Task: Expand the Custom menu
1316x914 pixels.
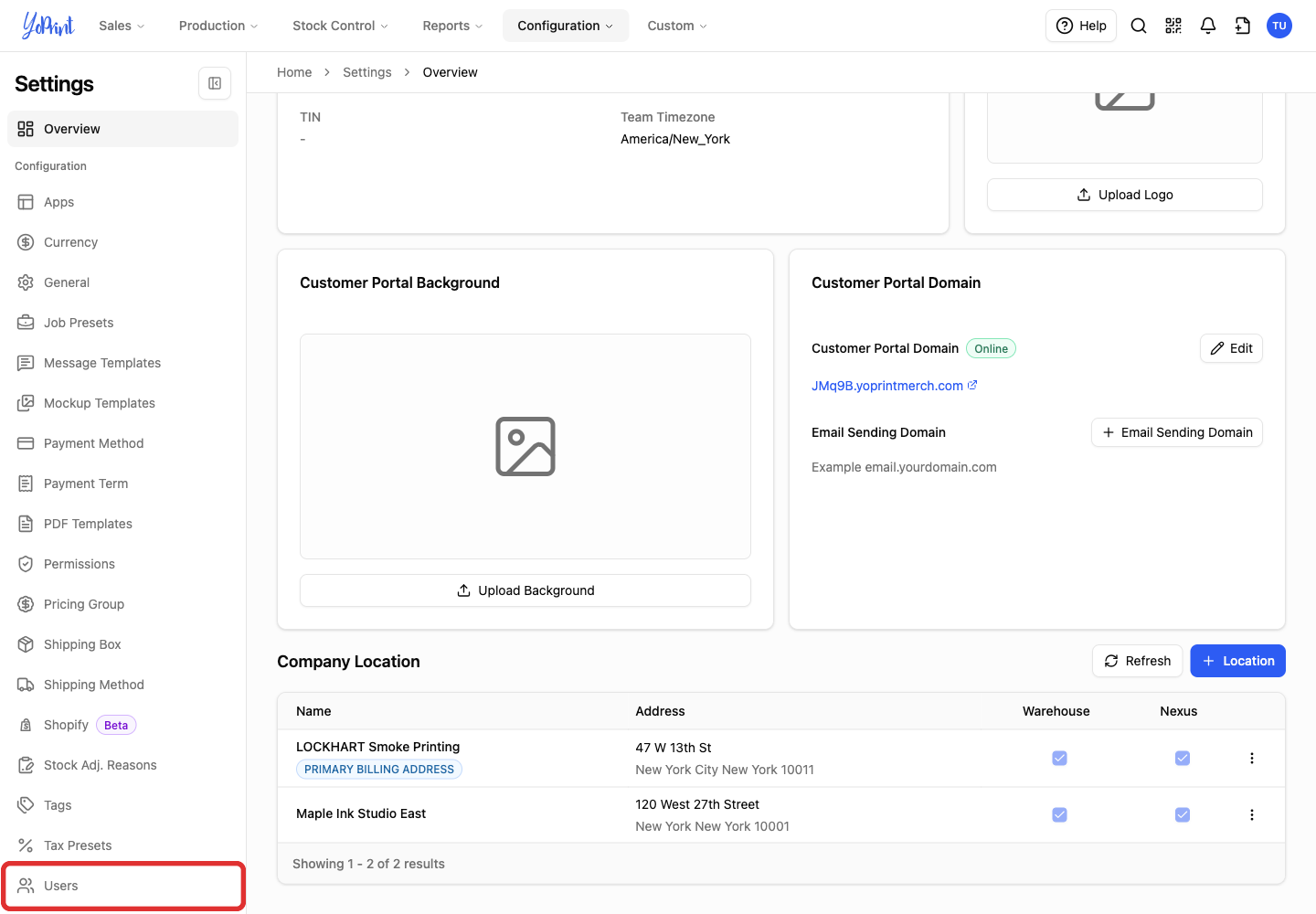Action: (677, 26)
